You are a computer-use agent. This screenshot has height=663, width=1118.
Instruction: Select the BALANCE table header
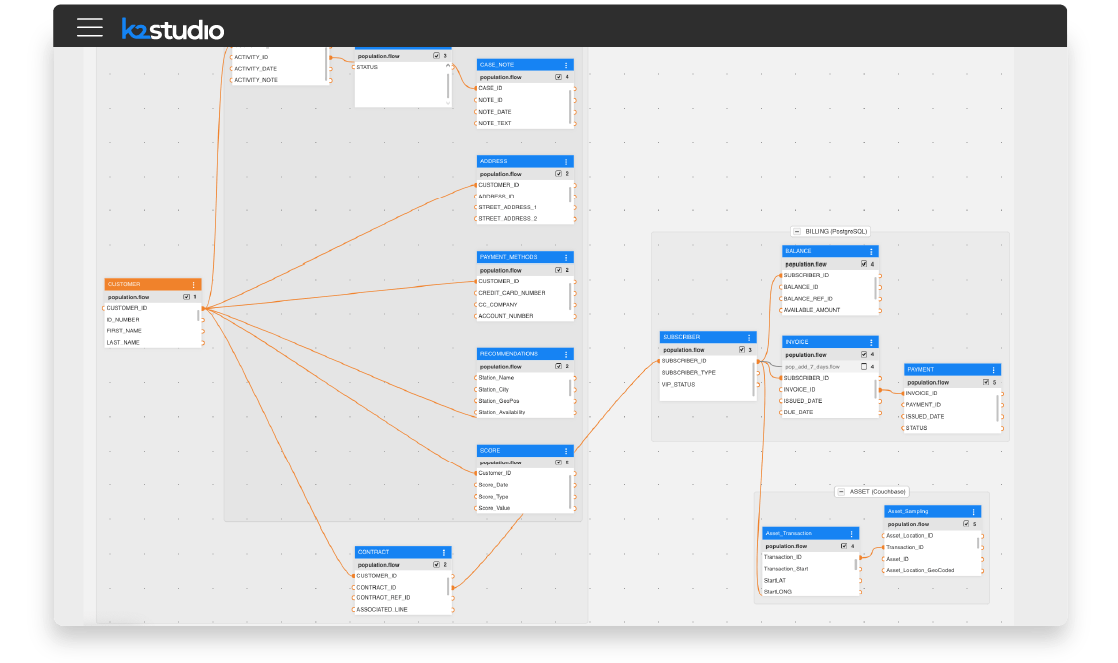coord(831,252)
